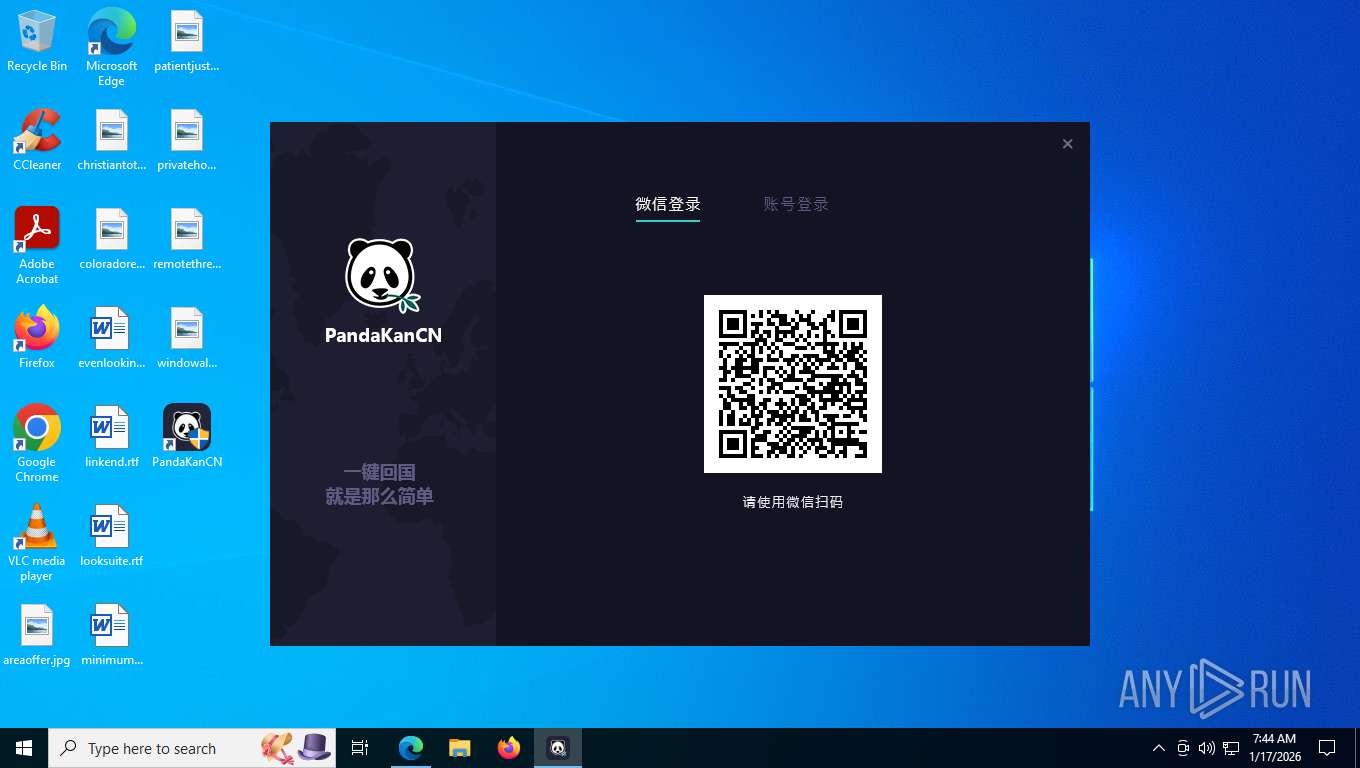Click the WeChat login QR code

click(793, 384)
